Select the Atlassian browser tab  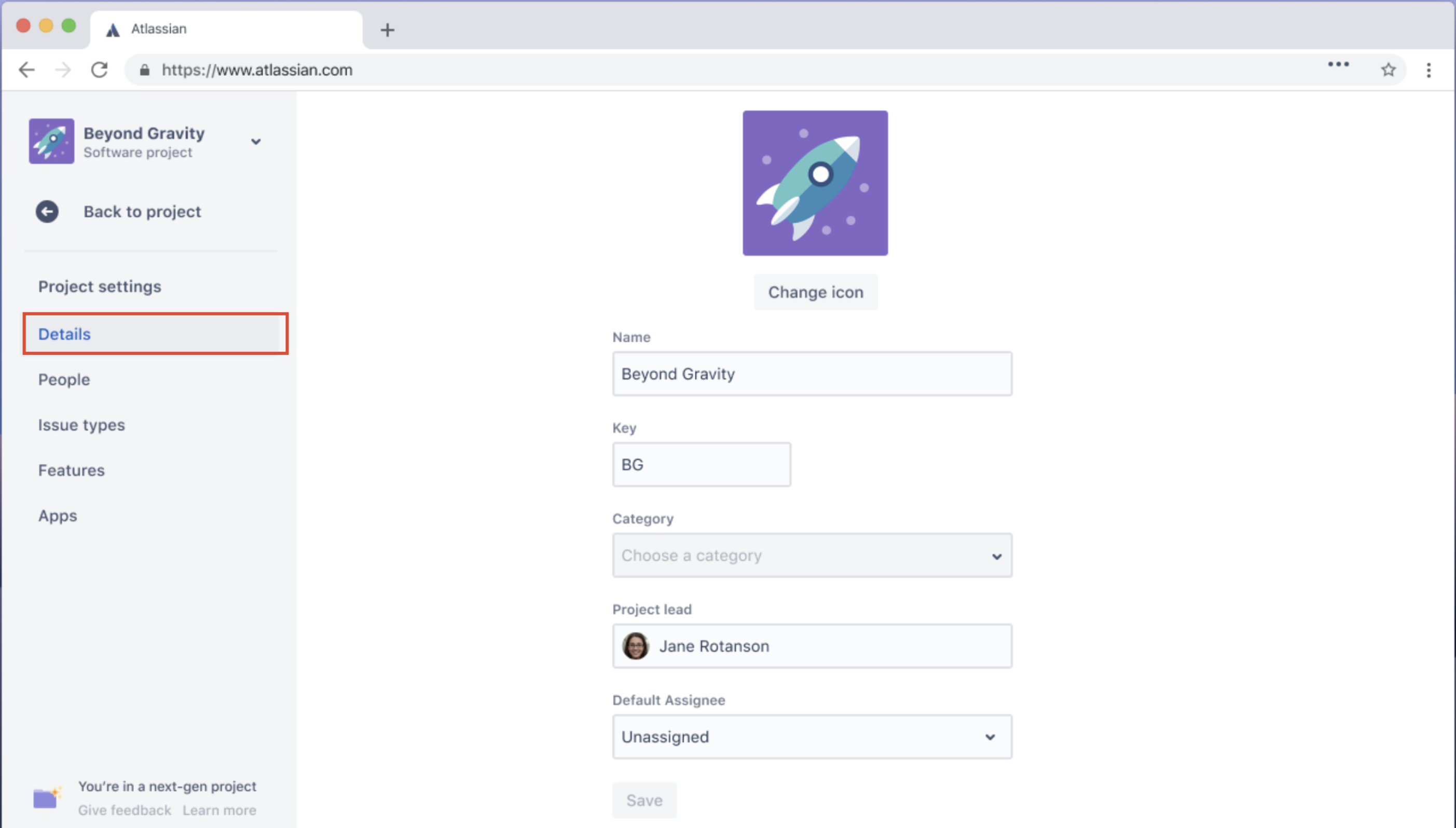point(226,30)
